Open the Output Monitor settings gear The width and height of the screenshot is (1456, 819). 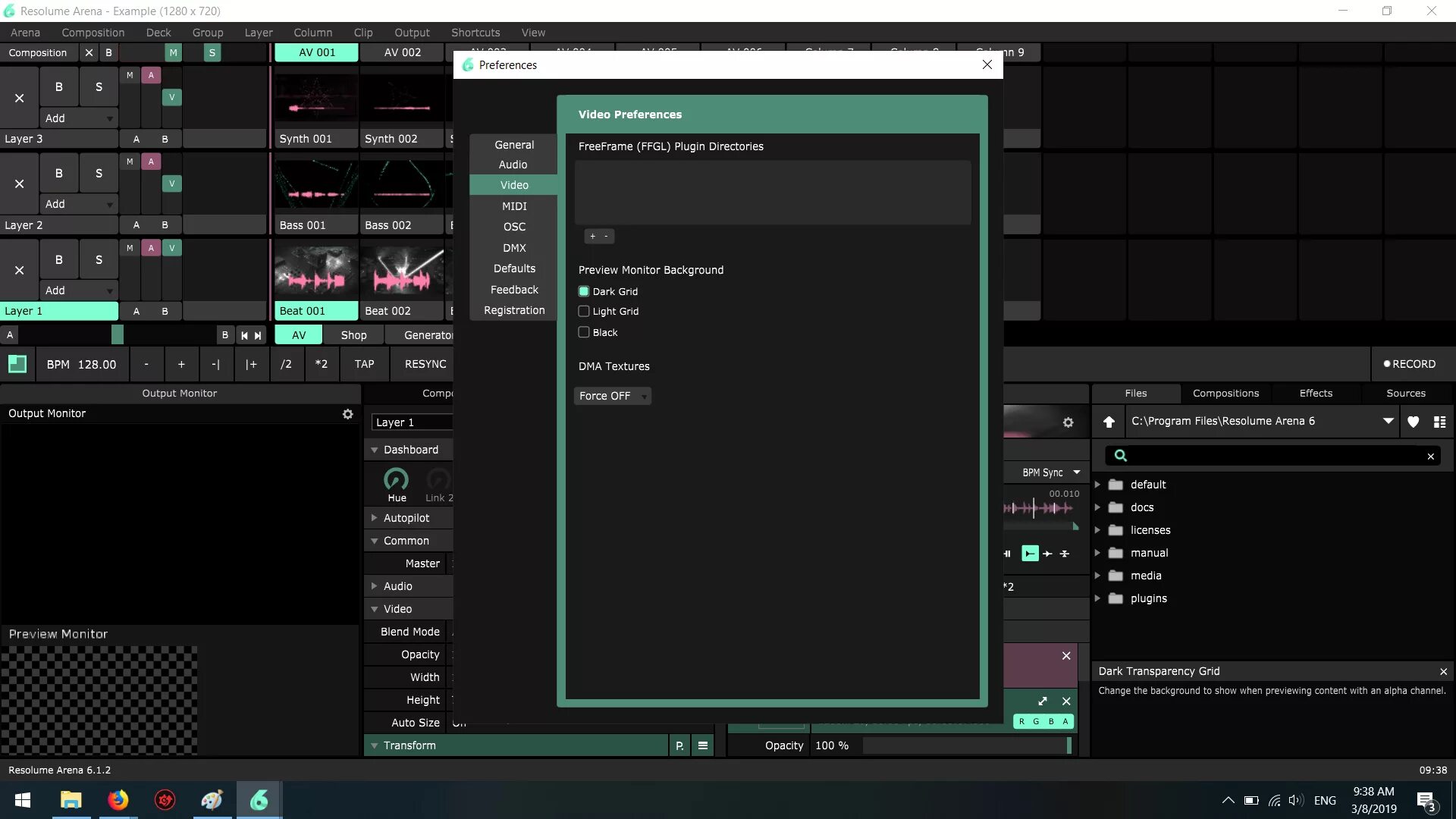[347, 414]
